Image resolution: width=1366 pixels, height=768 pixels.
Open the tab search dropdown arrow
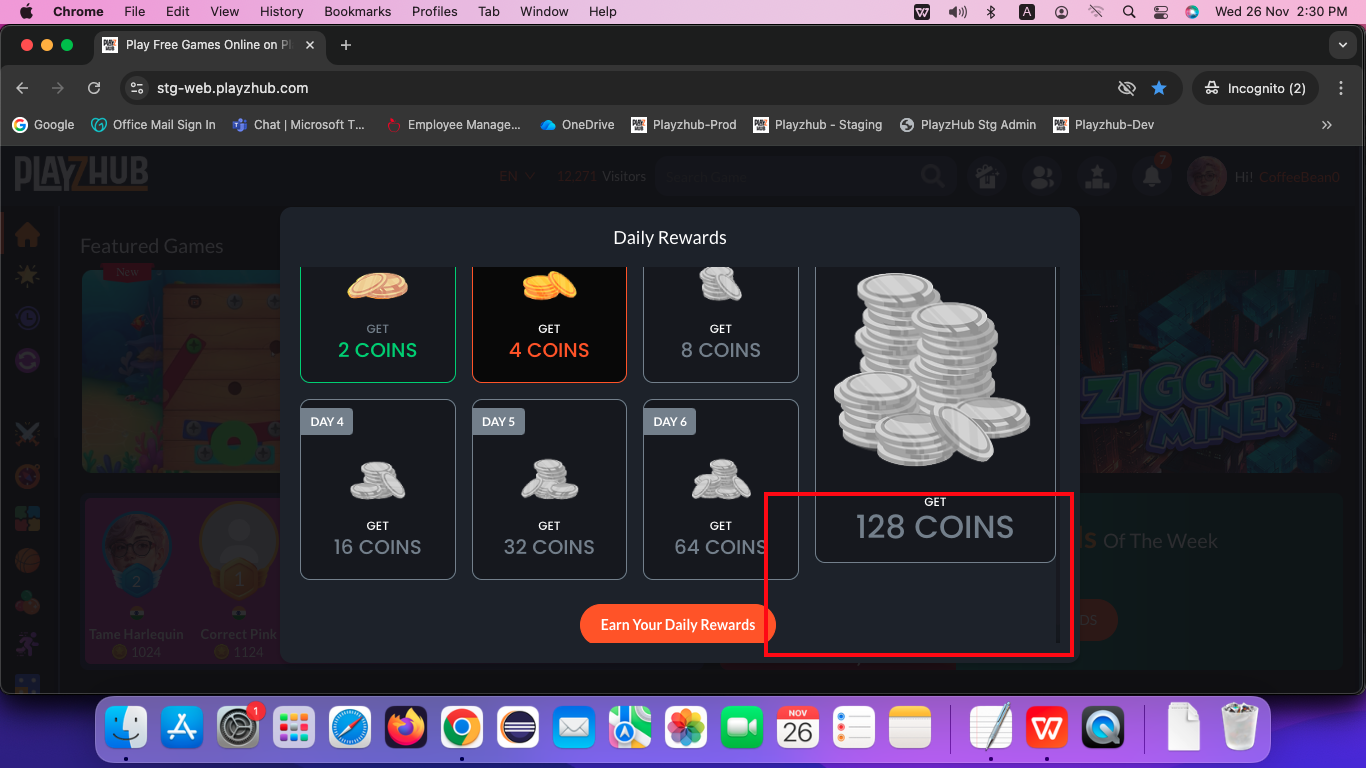point(1342,45)
